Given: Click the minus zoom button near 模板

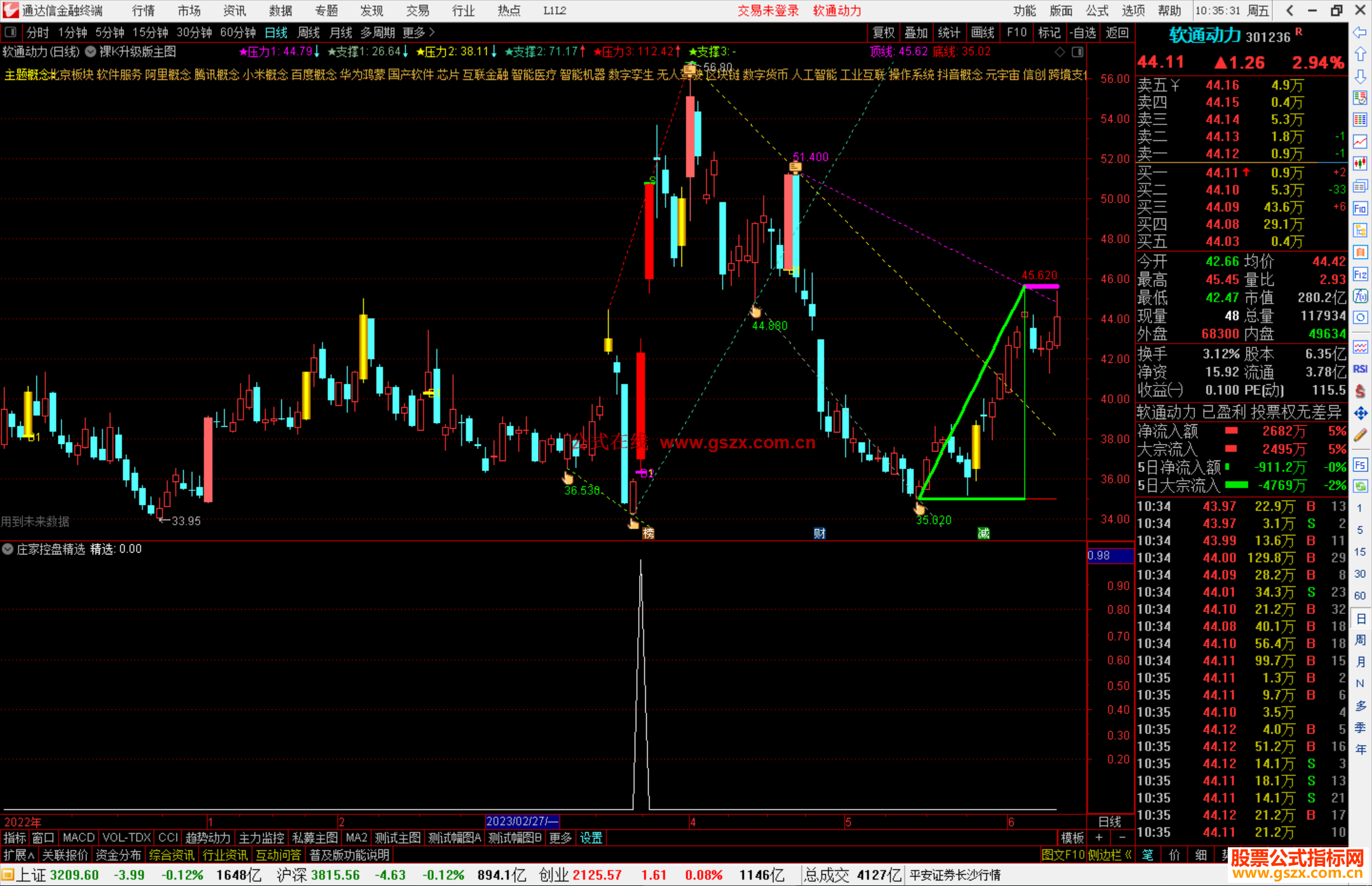Looking at the screenshot, I should (1122, 838).
